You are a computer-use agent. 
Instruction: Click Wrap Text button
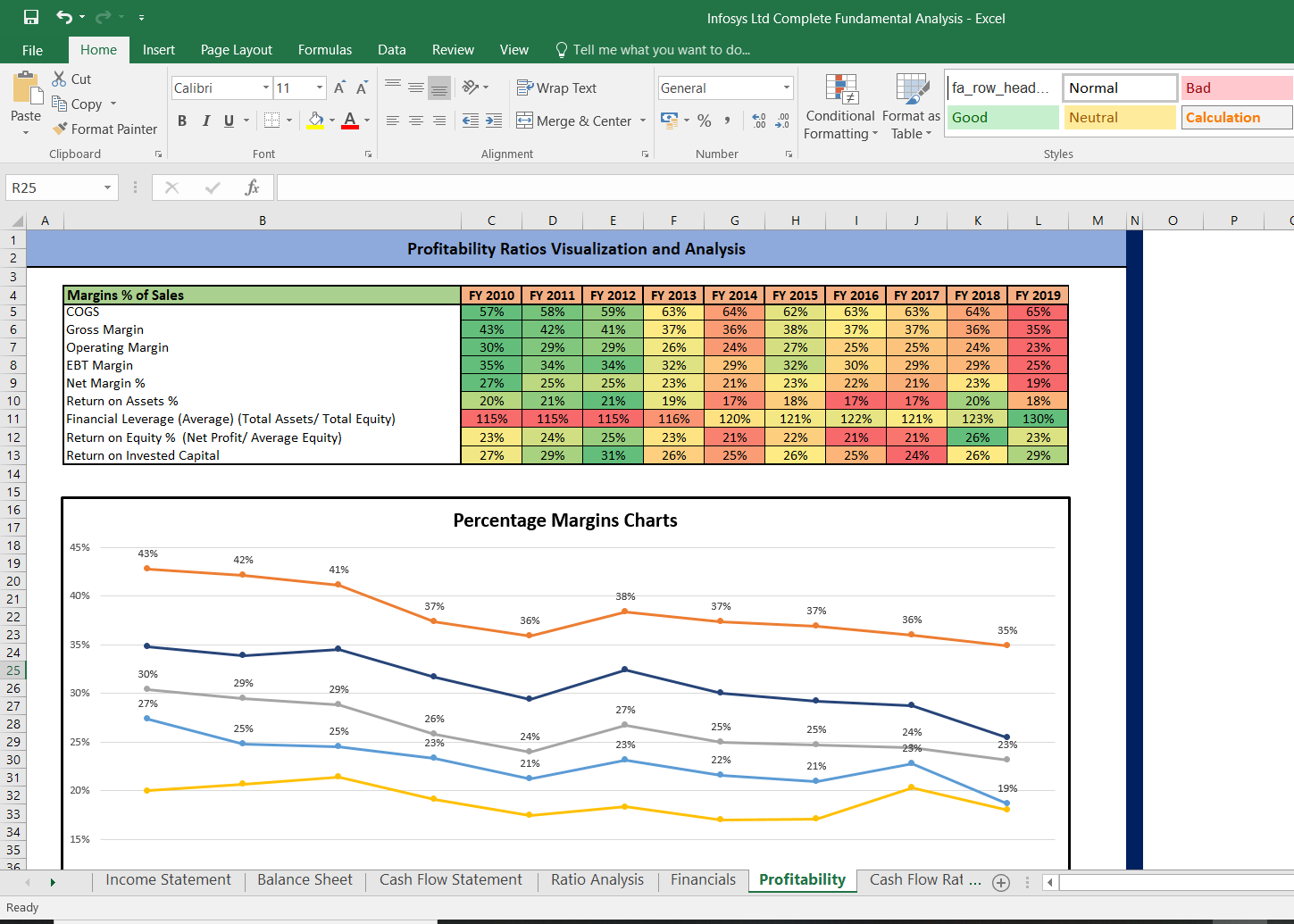click(x=556, y=87)
